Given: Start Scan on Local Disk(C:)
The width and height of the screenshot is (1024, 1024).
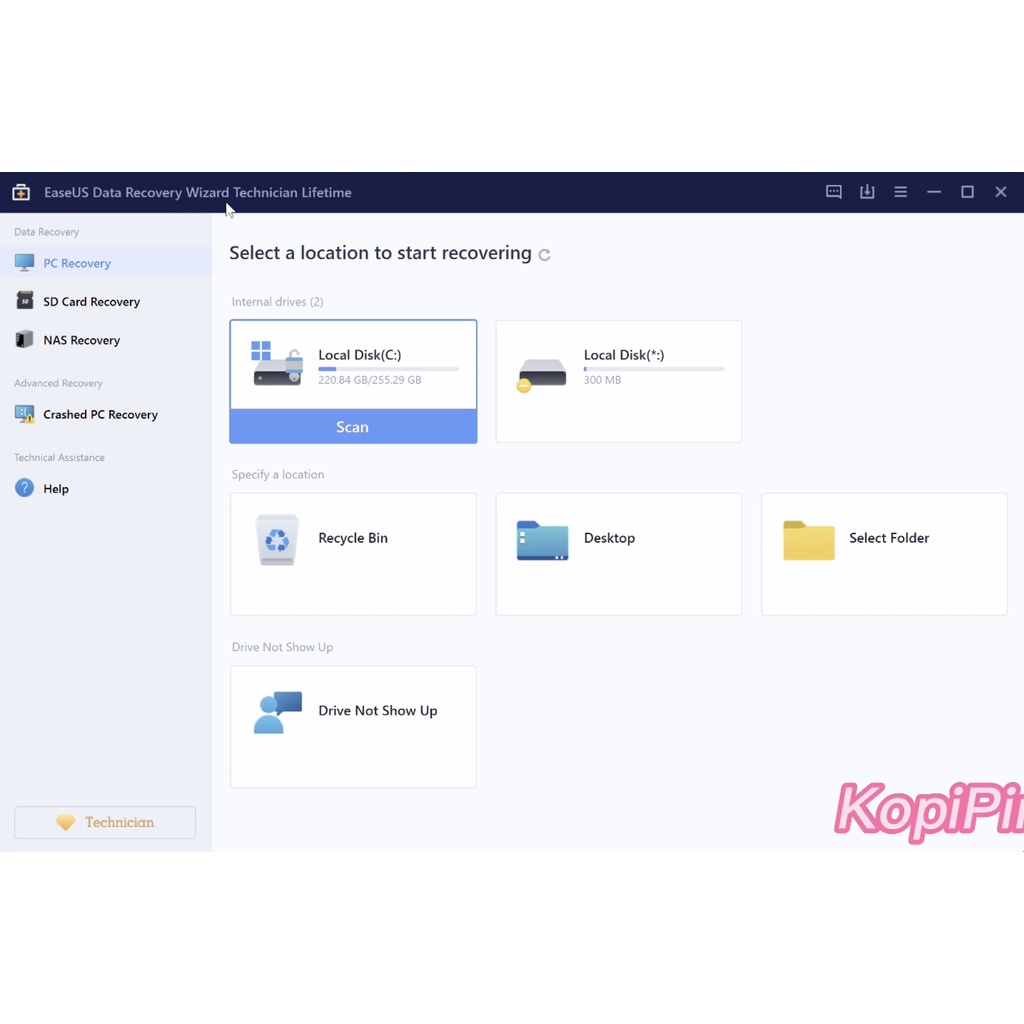Looking at the screenshot, I should click(353, 426).
